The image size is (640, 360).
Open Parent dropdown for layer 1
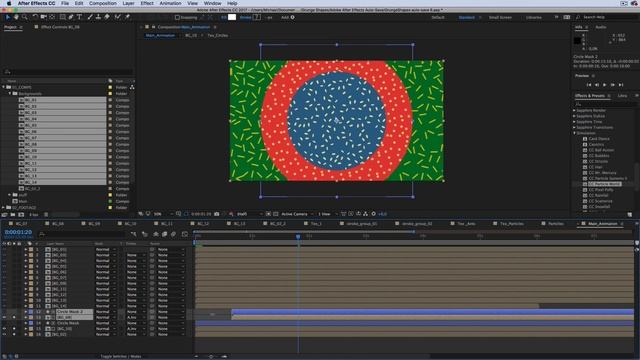(x=171, y=249)
